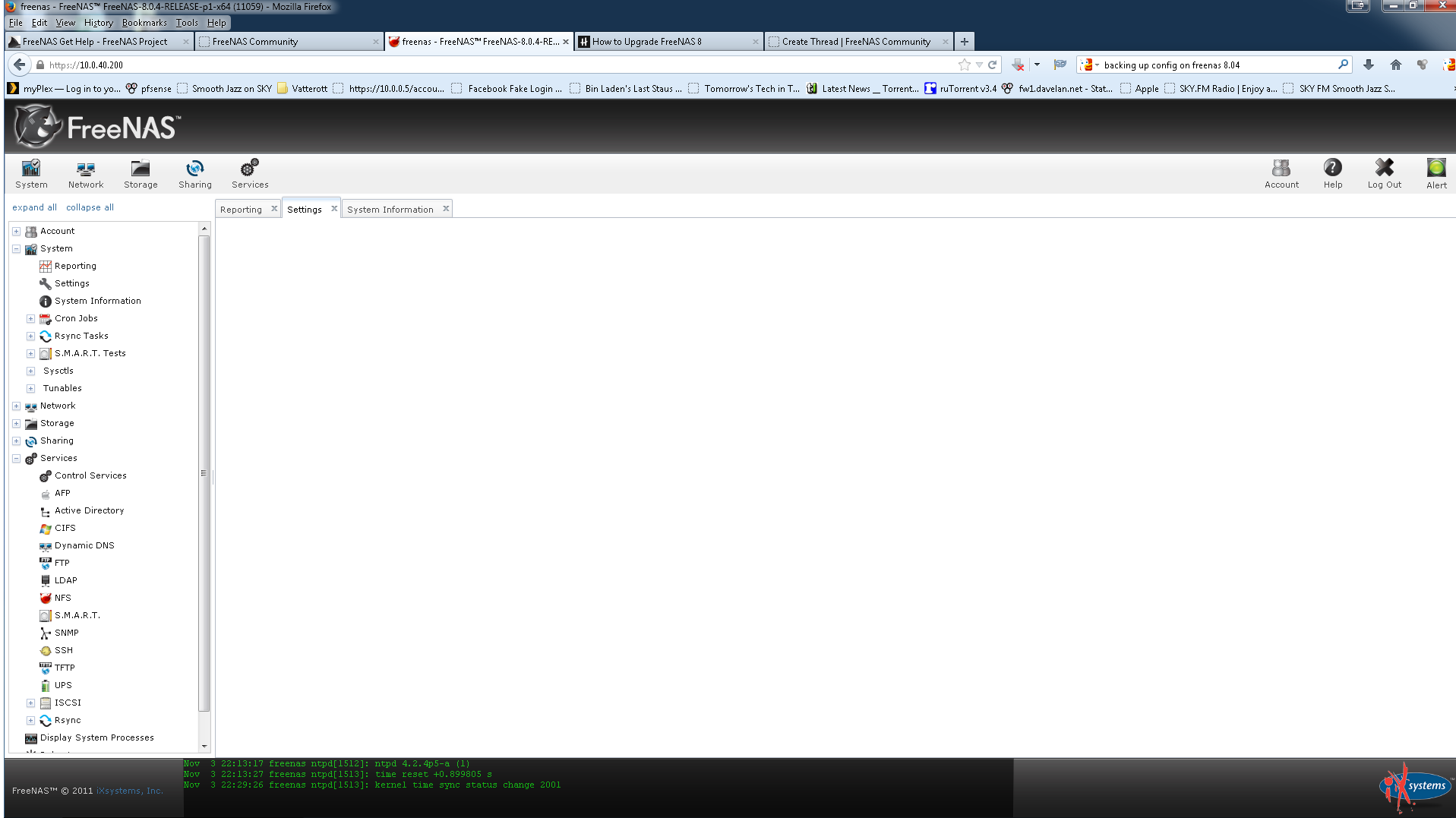Switch to the Reporting tab
The image size is (1456, 818).
[241, 210]
